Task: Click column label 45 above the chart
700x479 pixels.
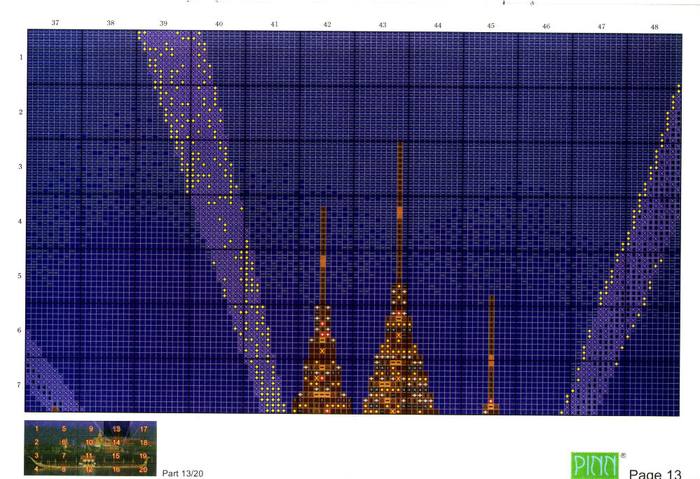Action: pyautogui.click(x=491, y=26)
